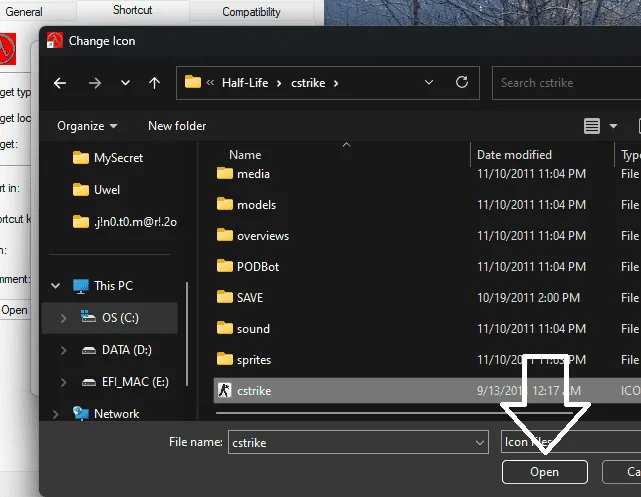Go up one folder level arrow
The image size is (641, 497).
click(154, 83)
